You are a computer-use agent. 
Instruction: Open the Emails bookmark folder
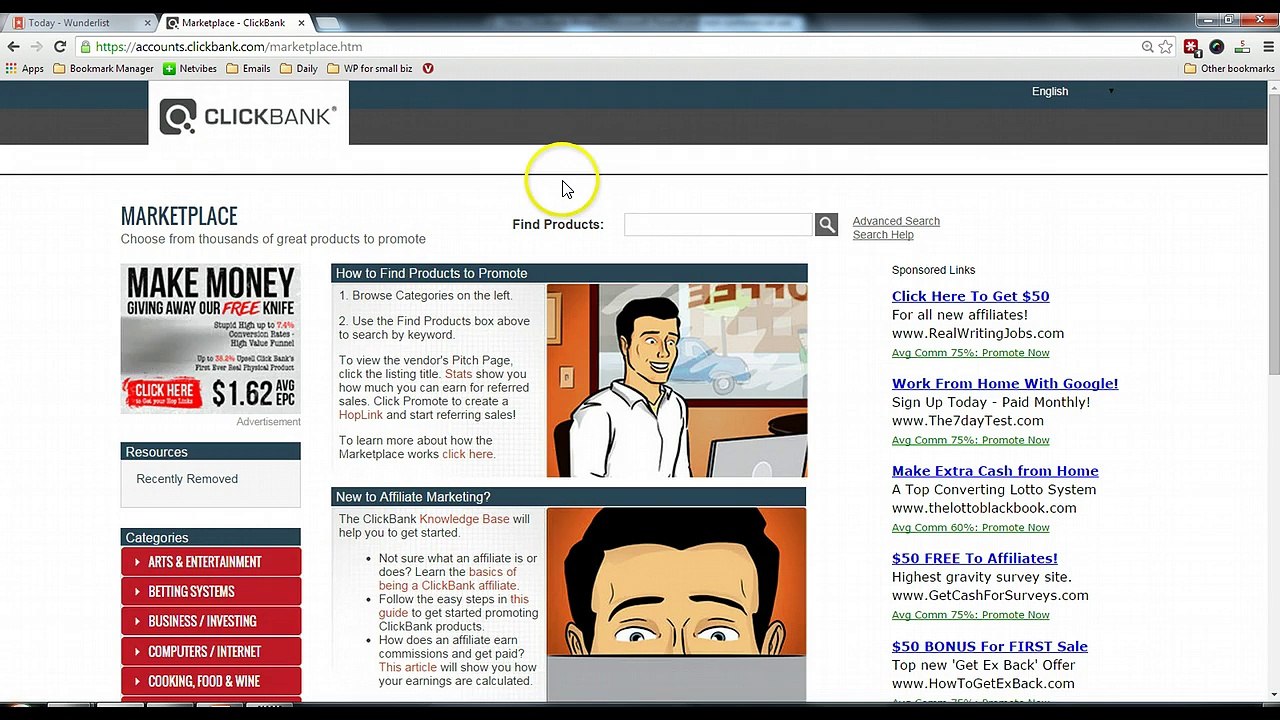(x=248, y=69)
